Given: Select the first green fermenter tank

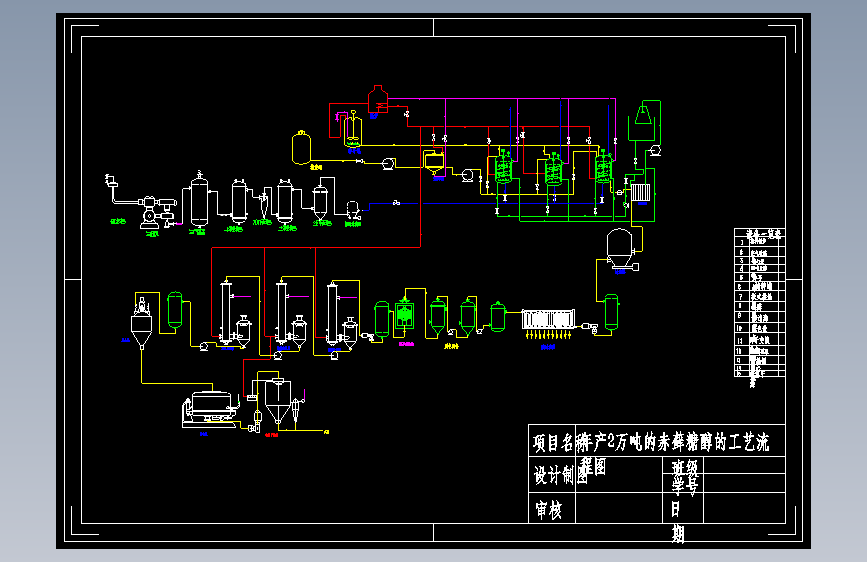Looking at the screenshot, I should 503,167.
